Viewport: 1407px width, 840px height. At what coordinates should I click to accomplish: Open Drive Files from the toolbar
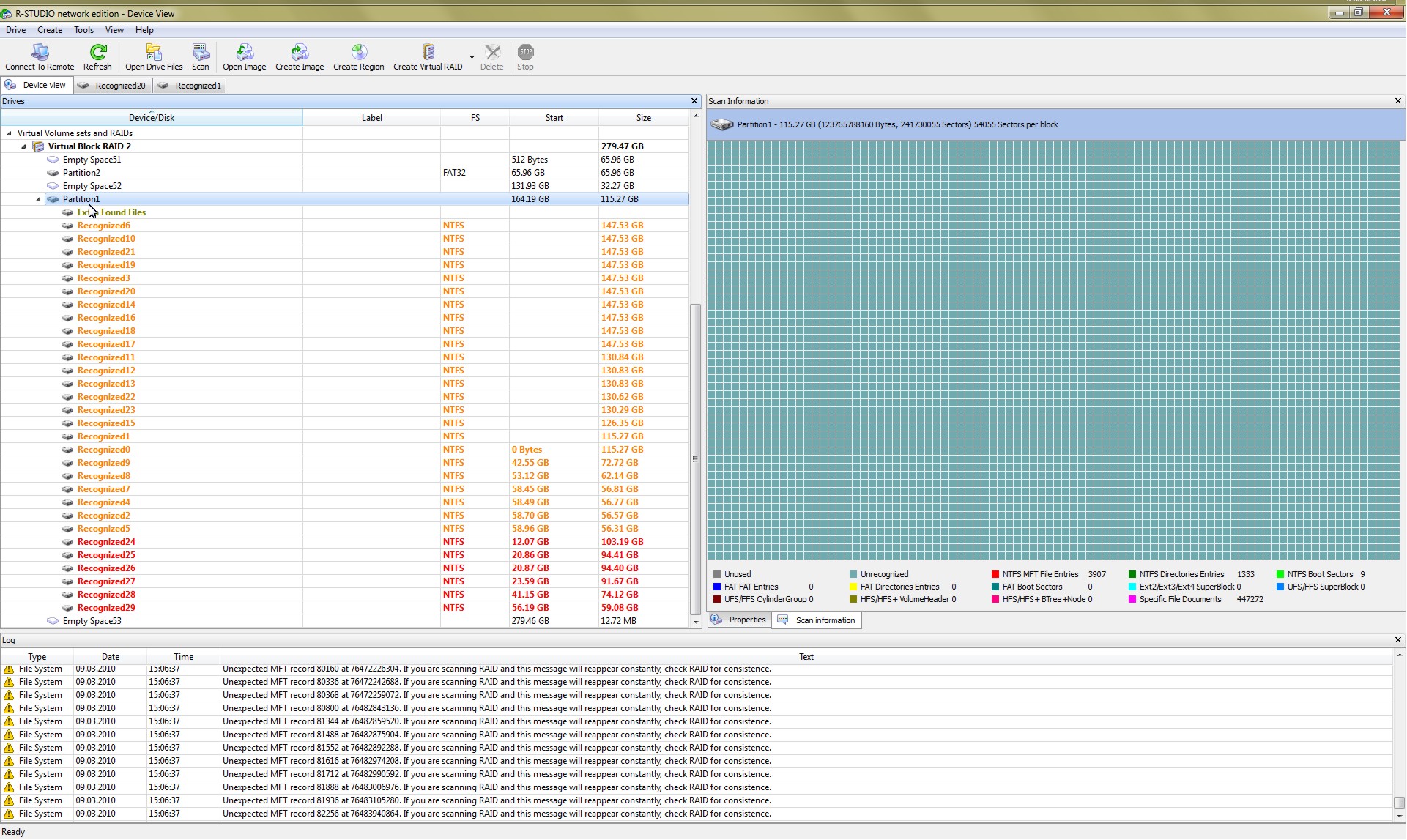point(154,53)
